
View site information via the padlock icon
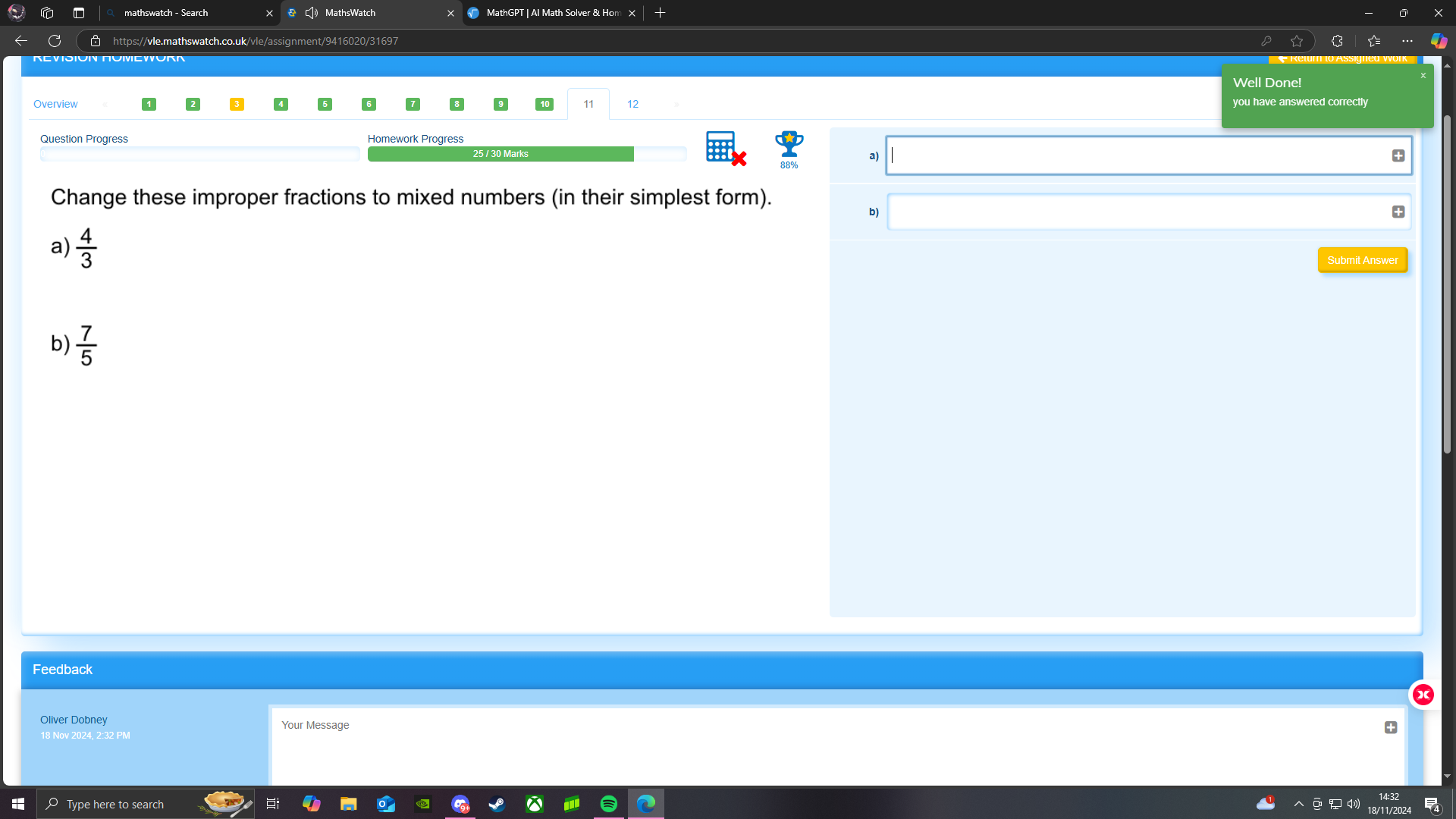tap(95, 41)
